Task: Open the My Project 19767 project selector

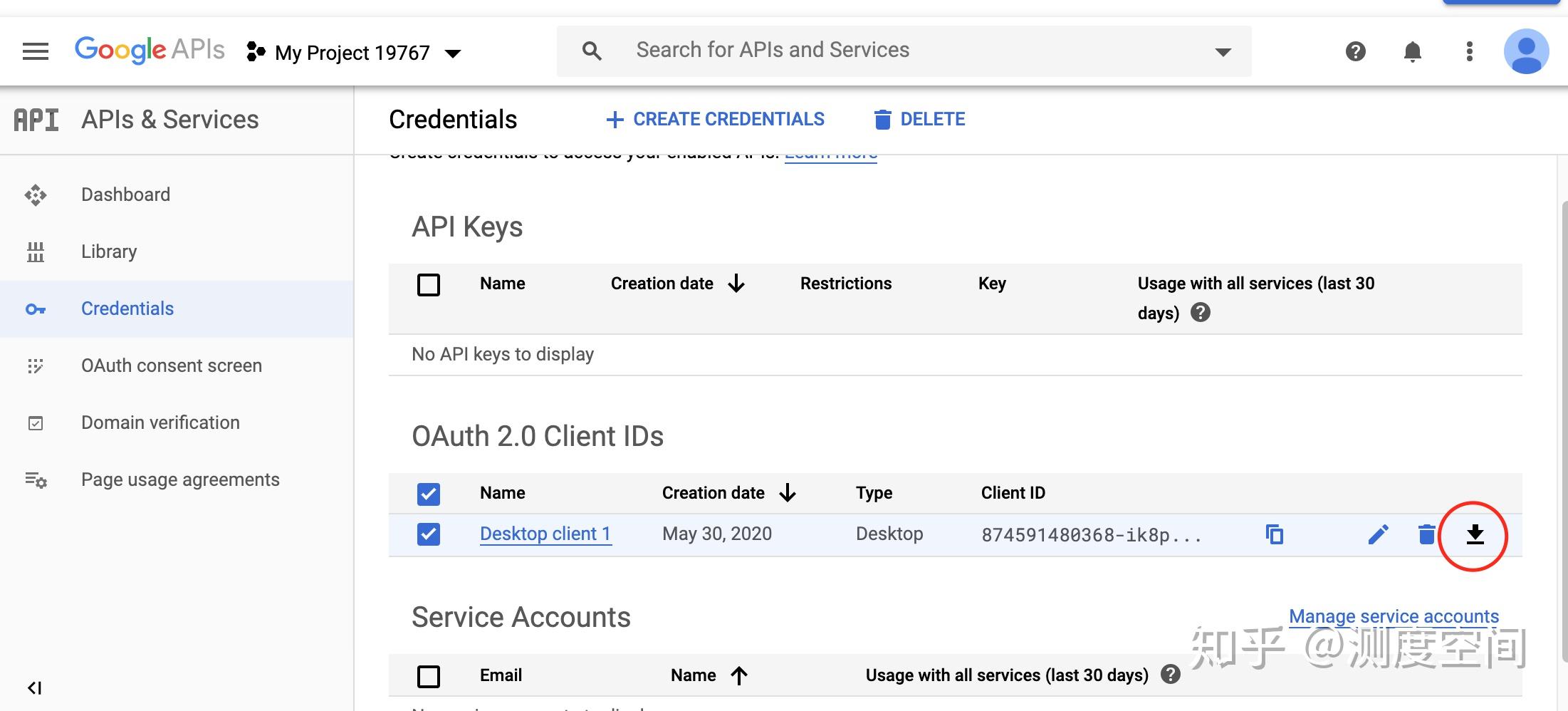Action: pos(353,53)
